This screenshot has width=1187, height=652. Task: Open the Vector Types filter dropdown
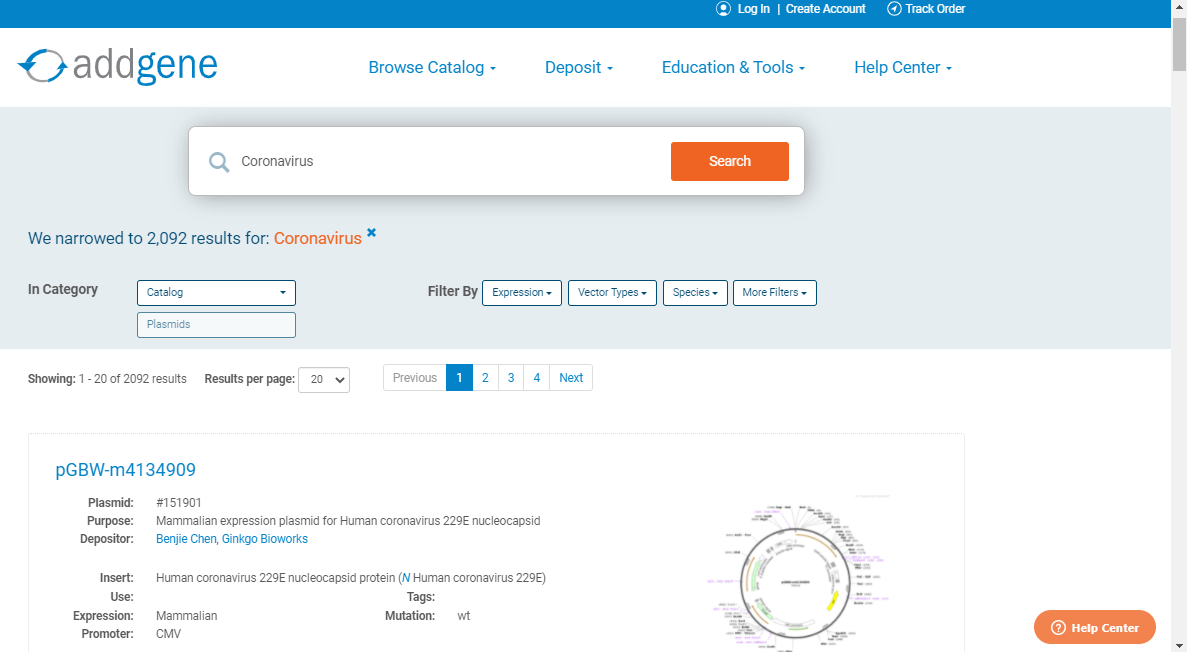pyautogui.click(x=612, y=292)
